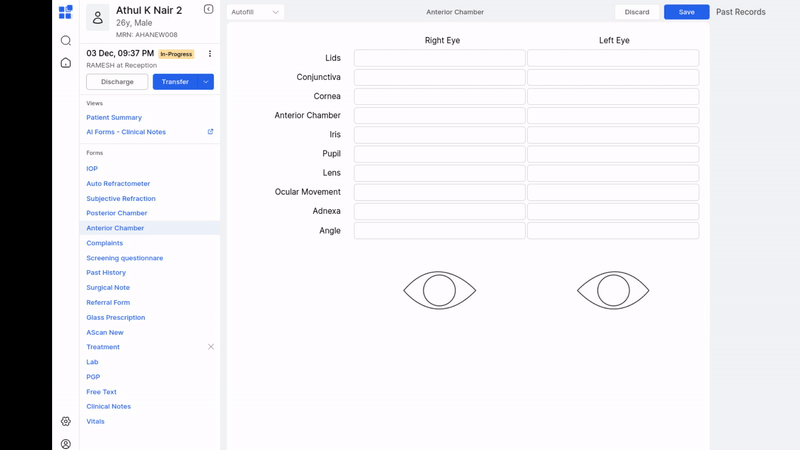Open the Surgical Note form

(x=108, y=287)
